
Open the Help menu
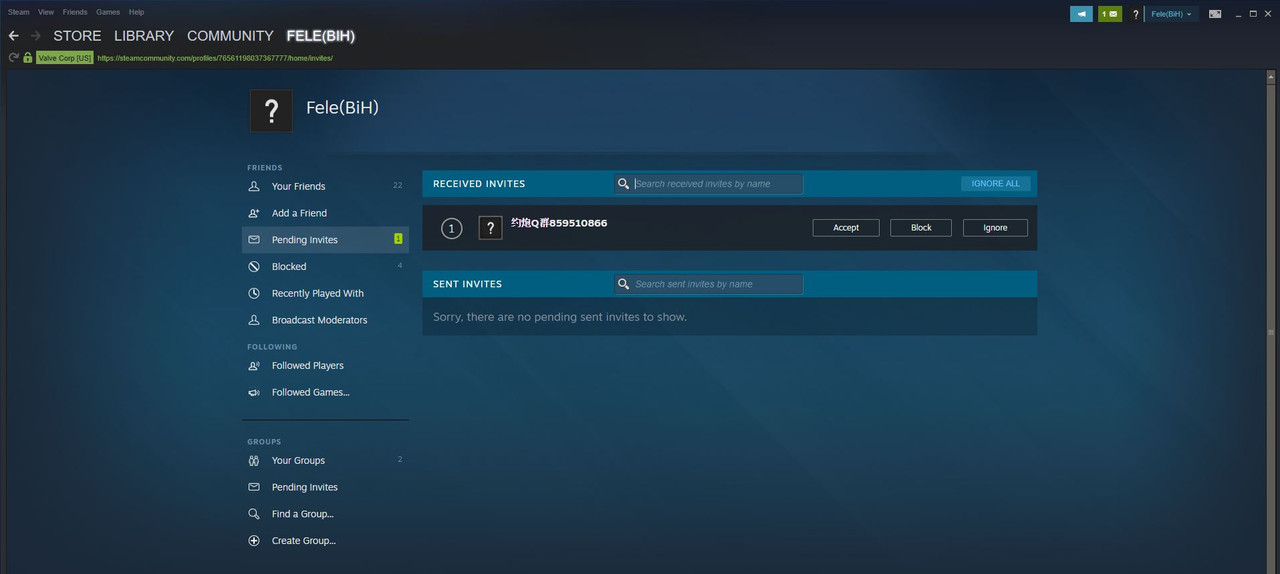[136, 12]
